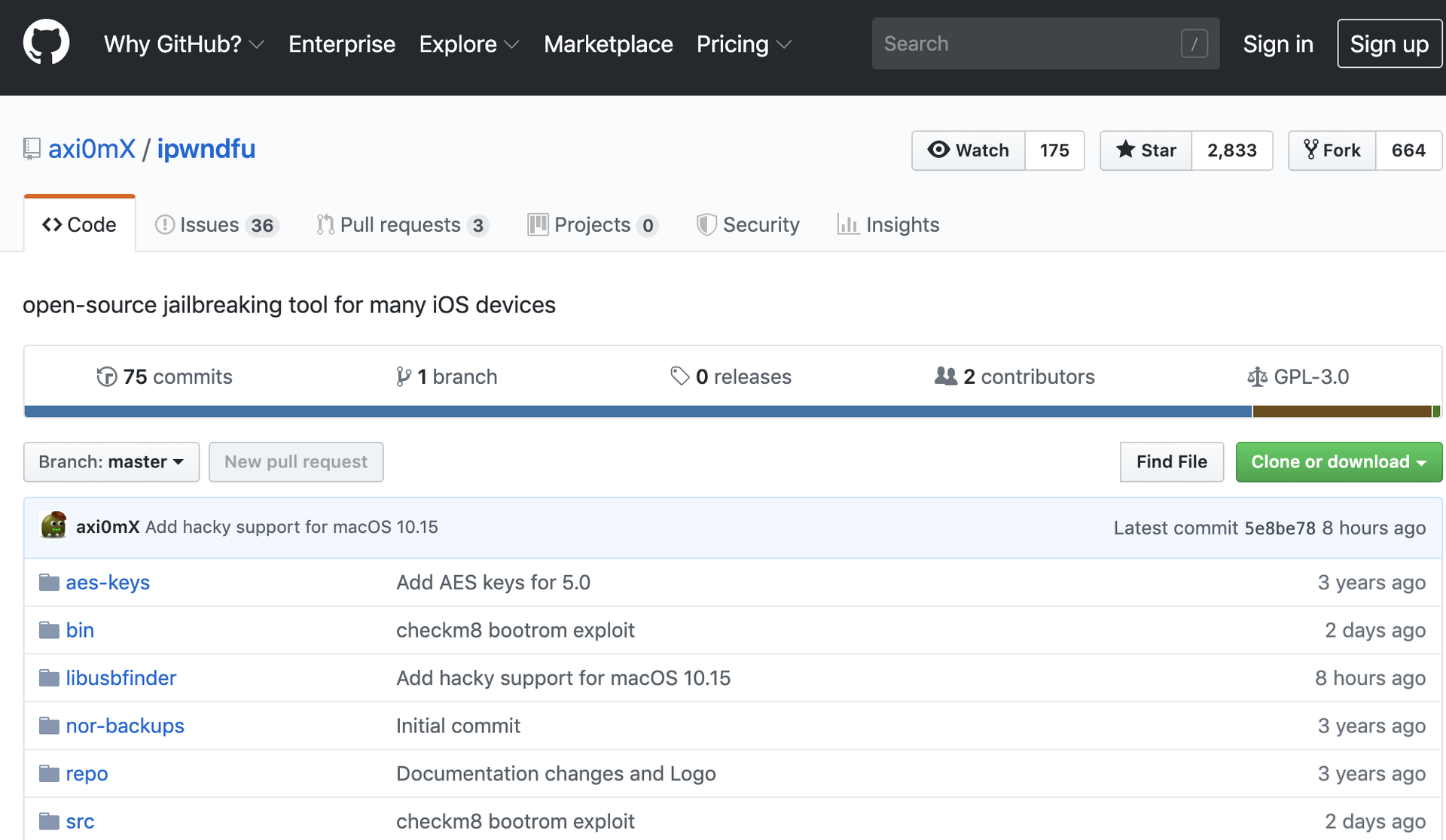Select the libusbfinder folder icon
1446x840 pixels.
[x=50, y=677]
